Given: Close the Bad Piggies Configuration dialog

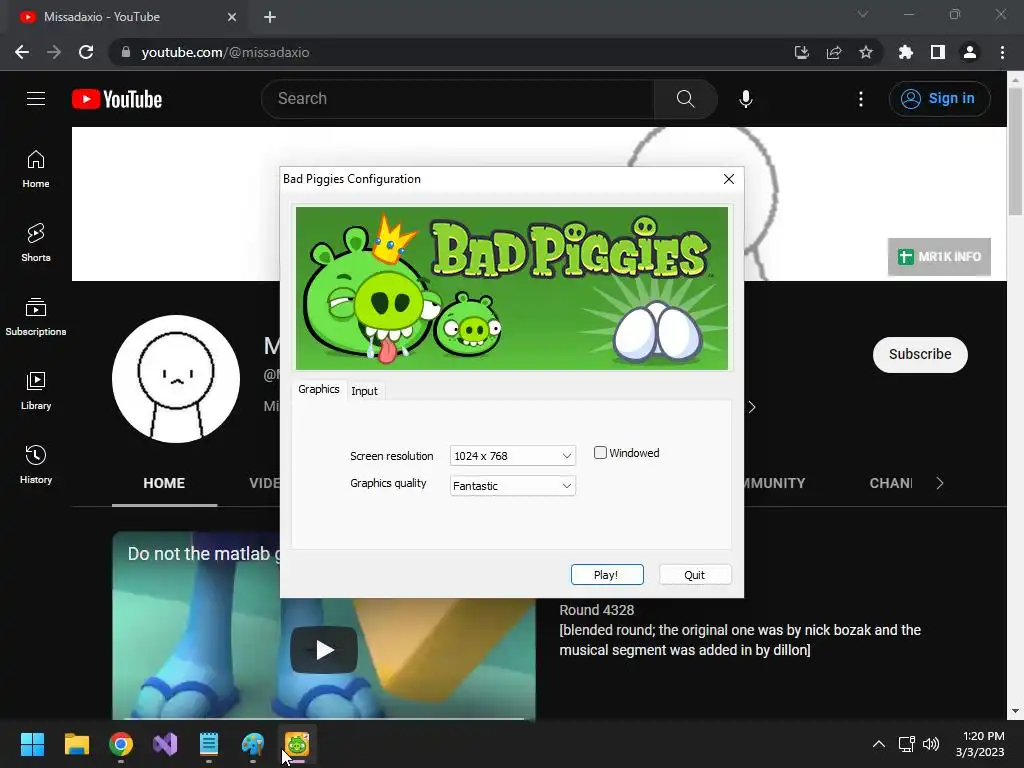Looking at the screenshot, I should 729,179.
